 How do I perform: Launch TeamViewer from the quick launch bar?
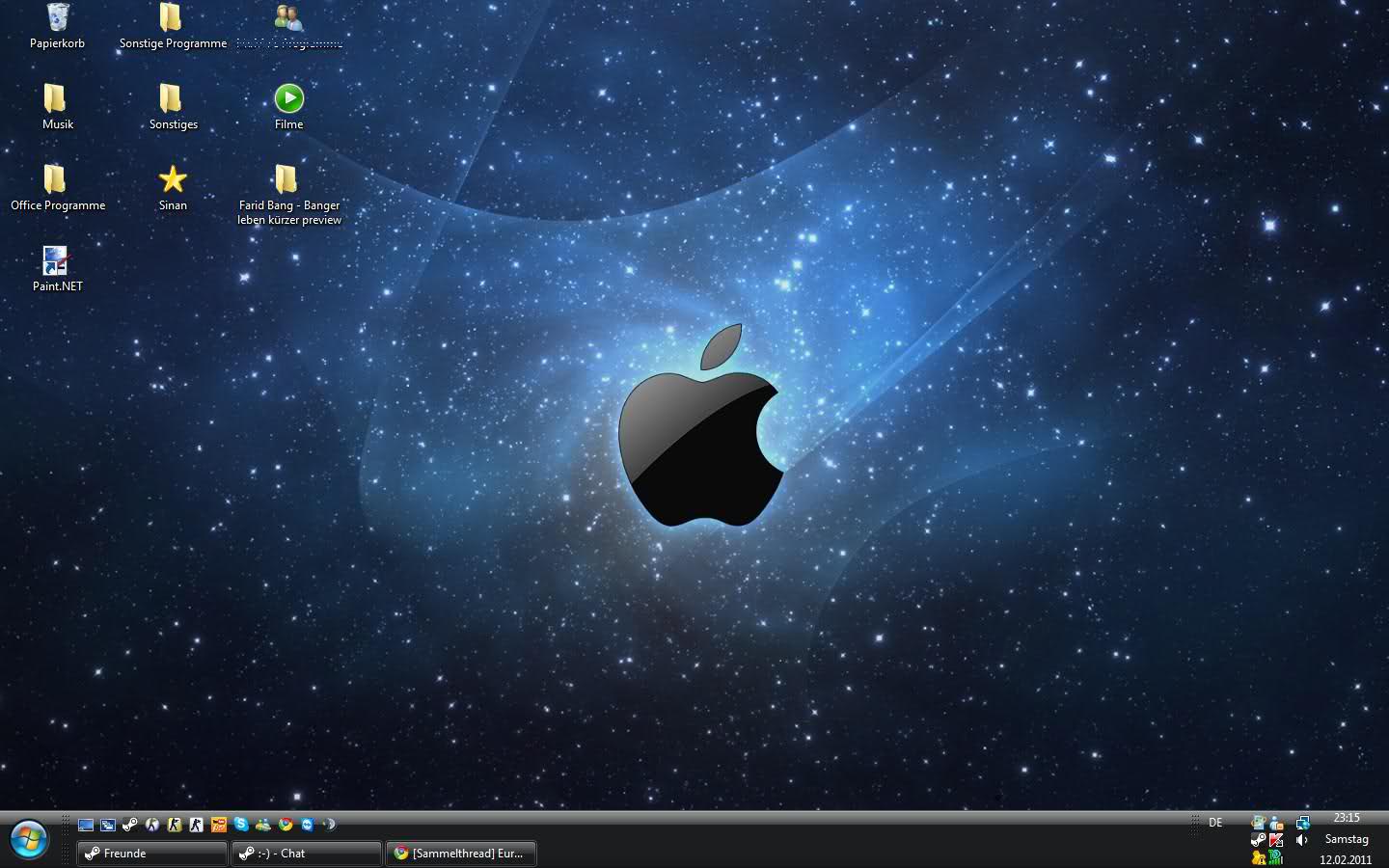[x=308, y=825]
